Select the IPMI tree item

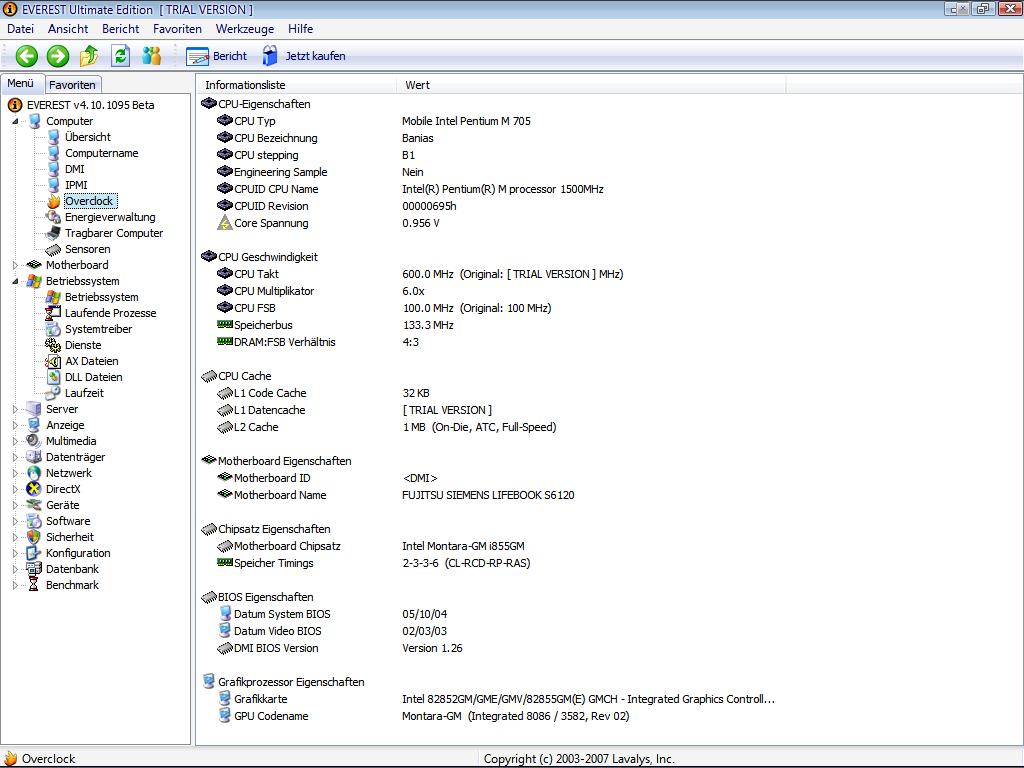coord(76,185)
